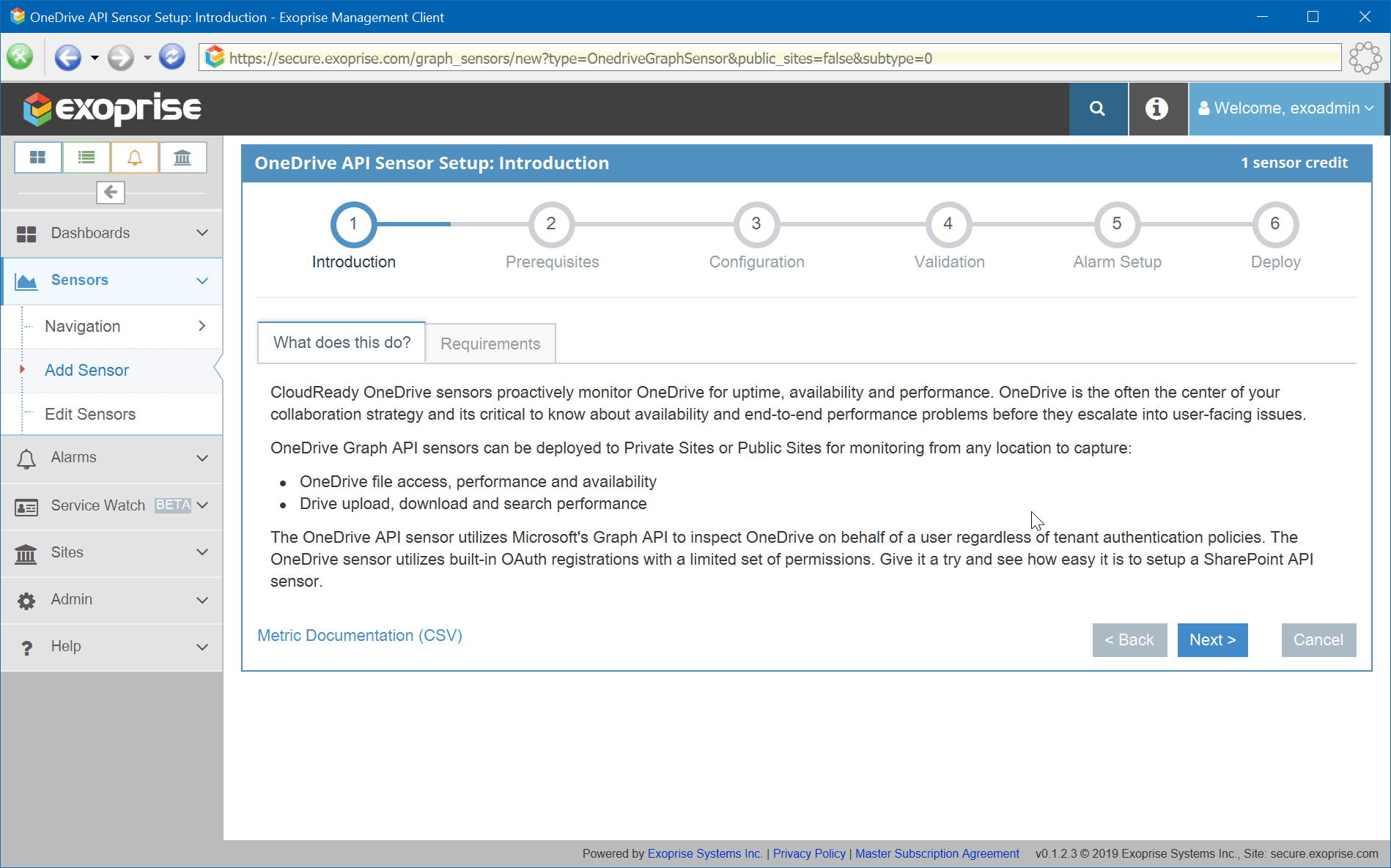Jump to the Configuration step circle
1391x868 pixels.
point(756,224)
